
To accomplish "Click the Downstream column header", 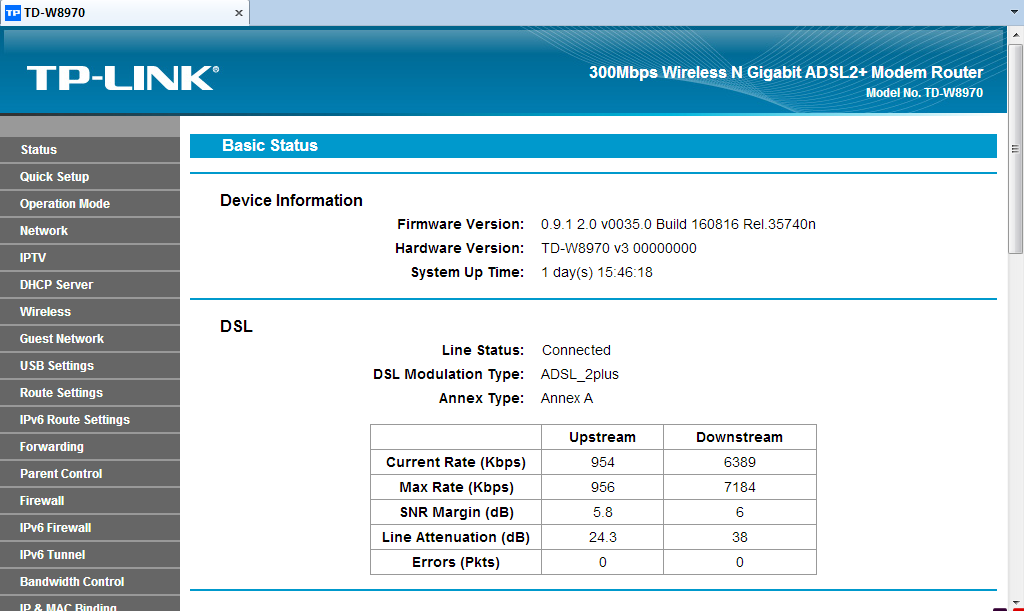I will pos(739,437).
